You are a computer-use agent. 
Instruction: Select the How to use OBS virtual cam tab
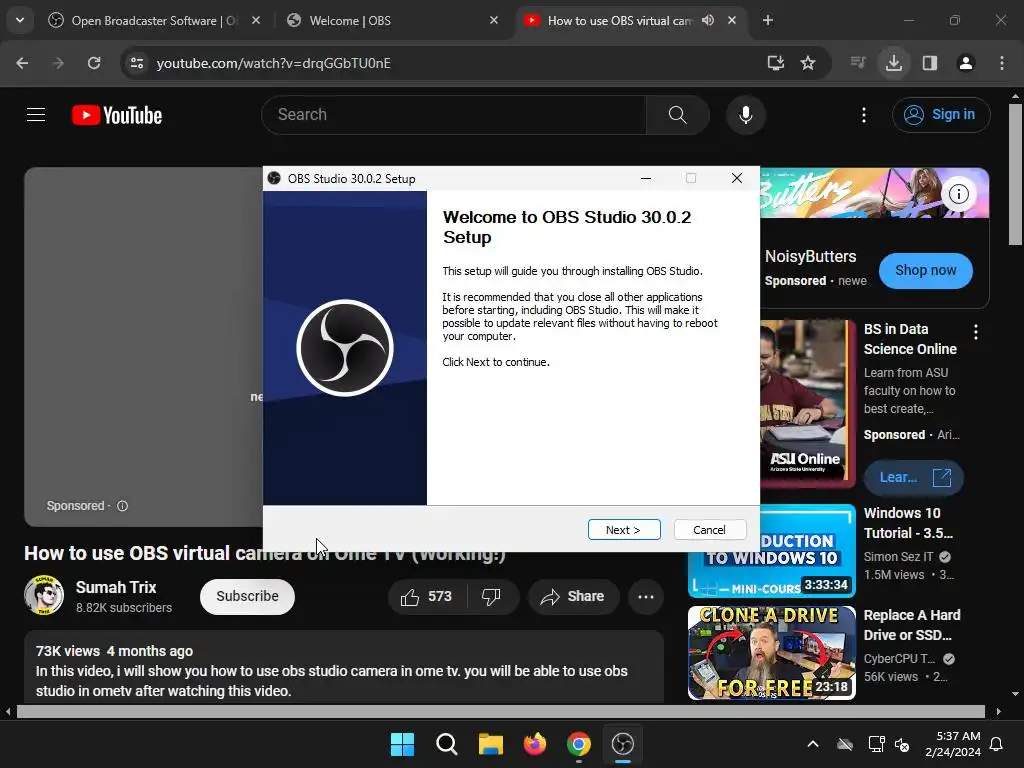(x=620, y=21)
